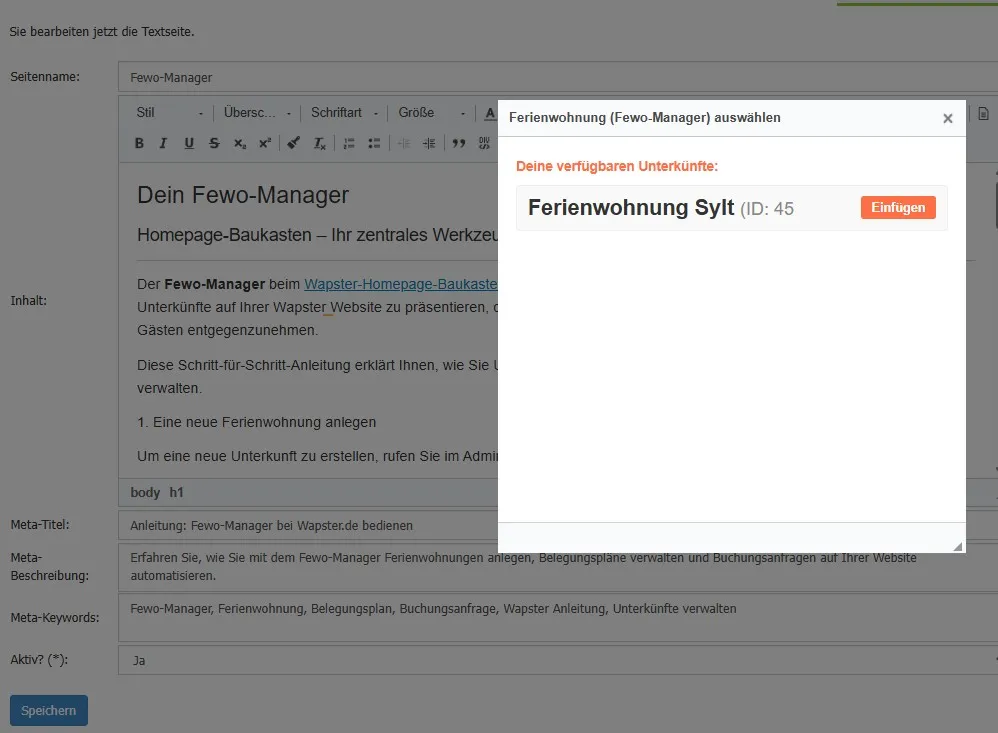
Task: Select the h1 element path item
Action: 176,492
